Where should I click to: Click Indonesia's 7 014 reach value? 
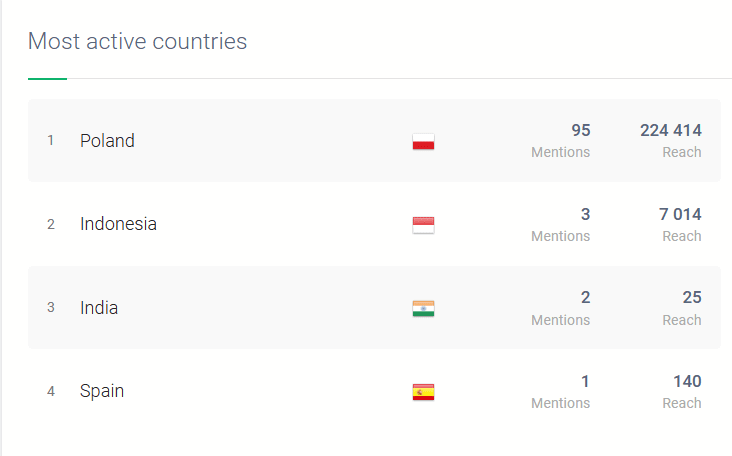pos(679,214)
